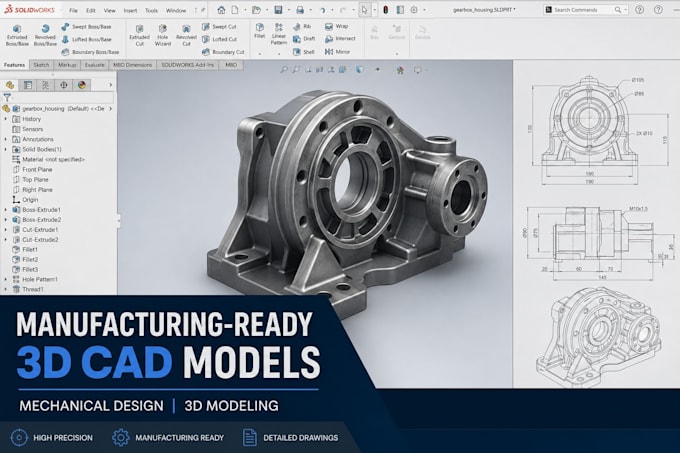Click the Rebuild traffic light icon
Viewport: 680px width, 453px height.
pyautogui.click(x=386, y=10)
